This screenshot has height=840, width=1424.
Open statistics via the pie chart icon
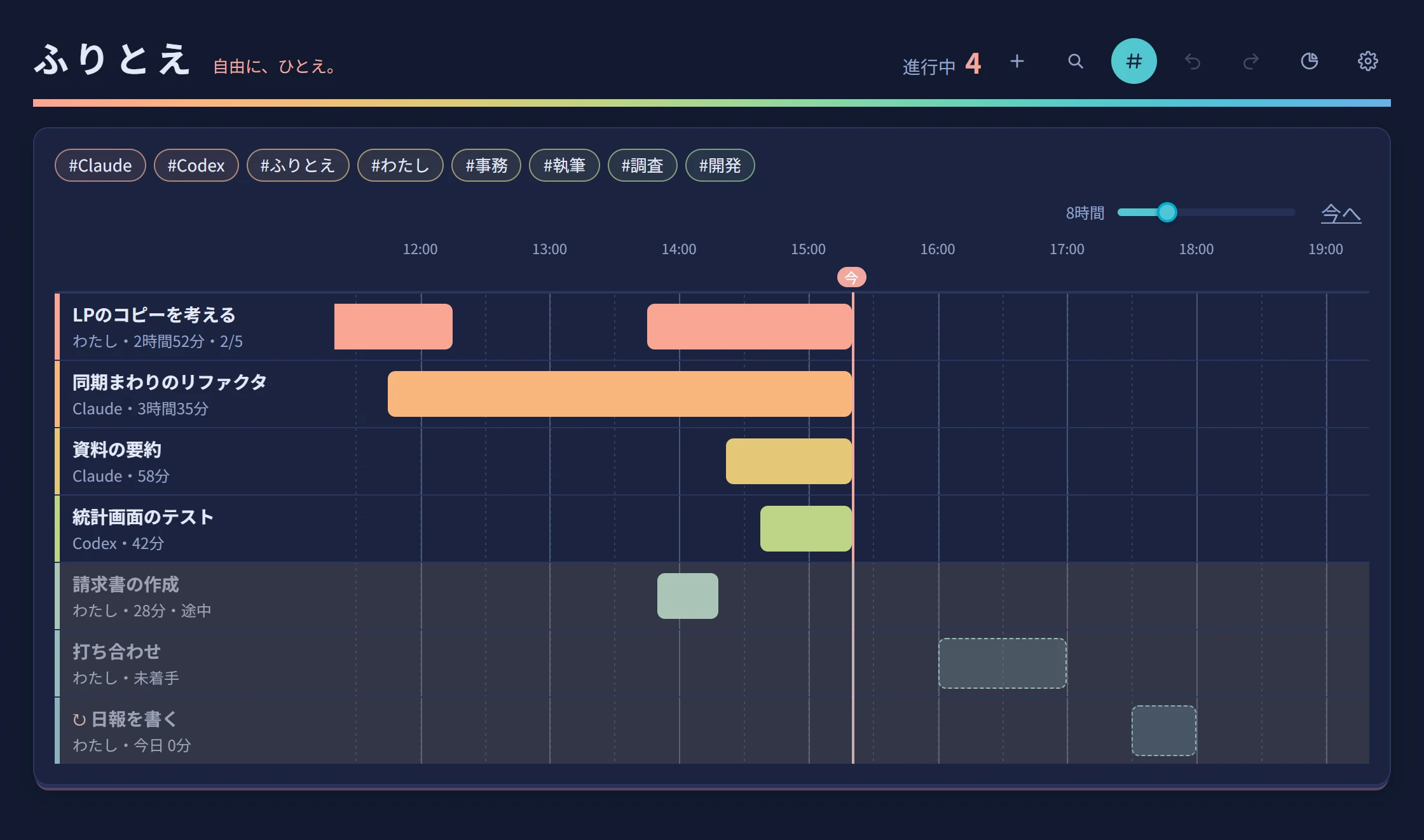[x=1310, y=61]
